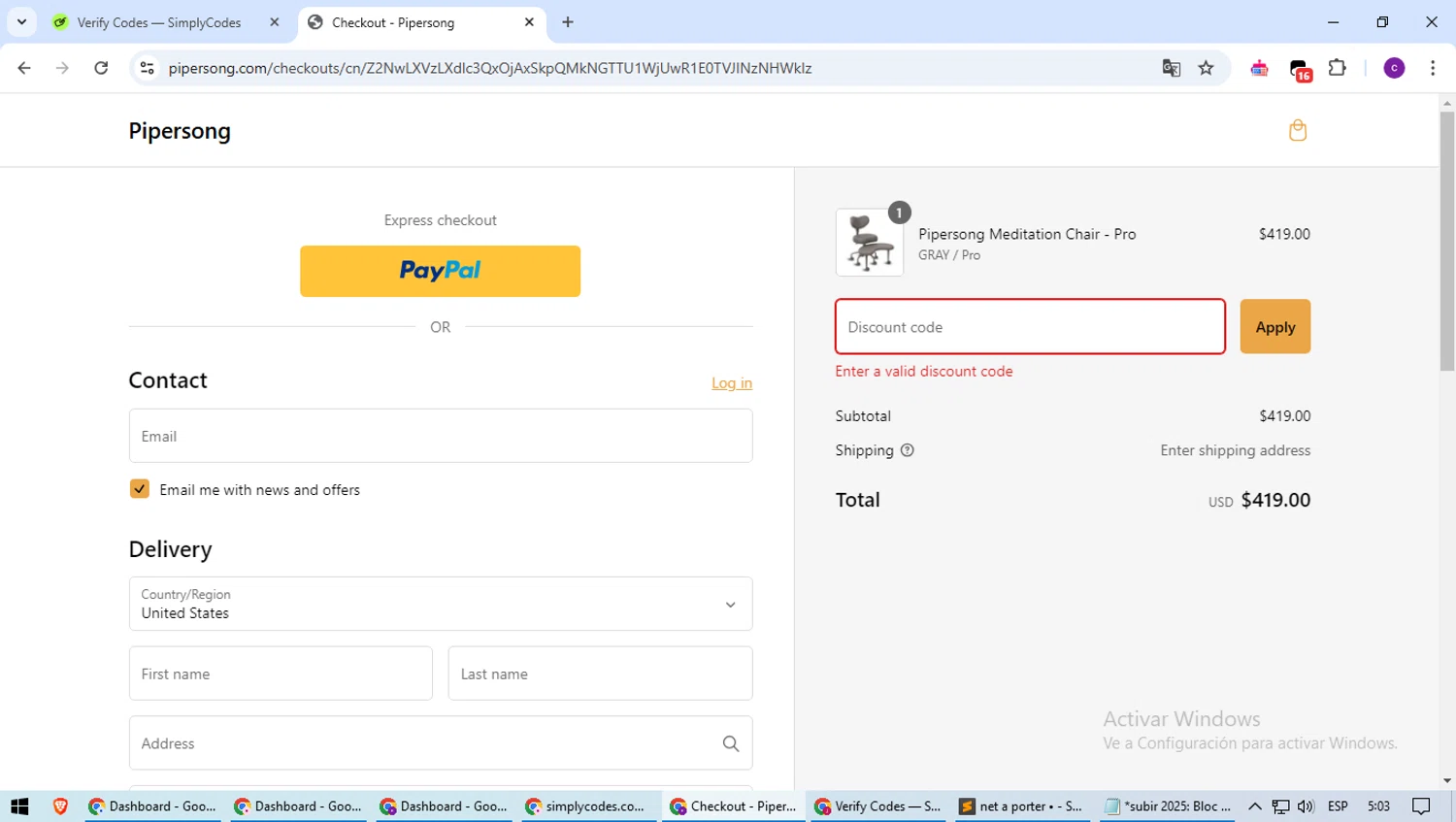The image size is (1456, 822).
Task: Toggle Email me with news and offers
Action: click(140, 489)
